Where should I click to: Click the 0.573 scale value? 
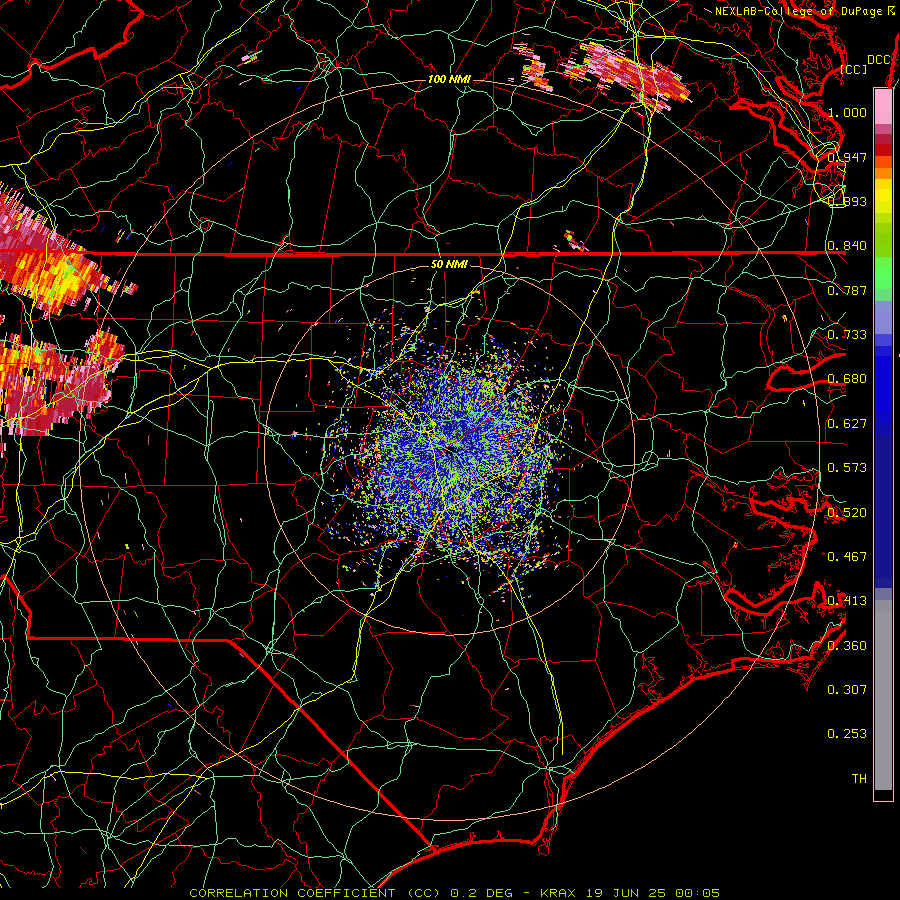[x=847, y=468]
